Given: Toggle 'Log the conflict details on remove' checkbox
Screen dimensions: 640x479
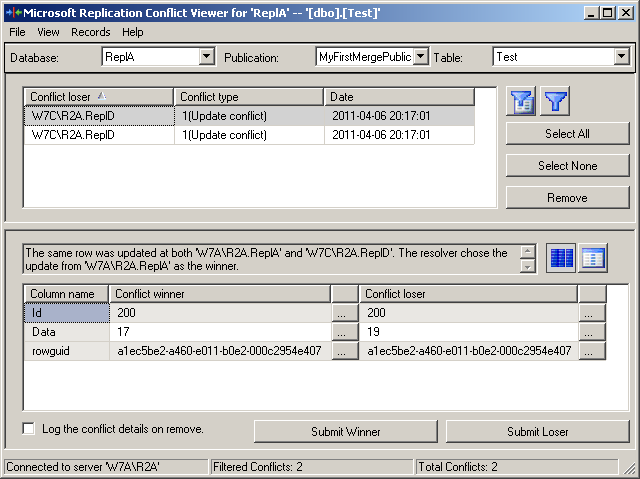Looking at the screenshot, I should (29, 429).
